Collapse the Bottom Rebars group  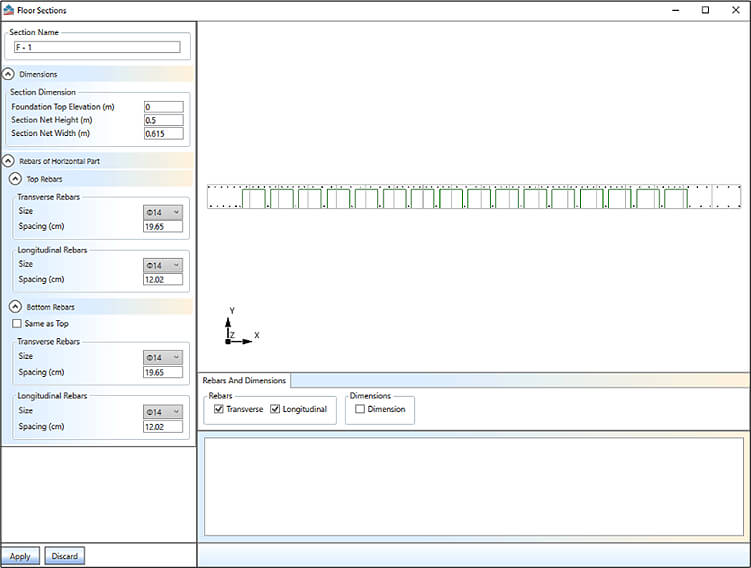coord(16,306)
